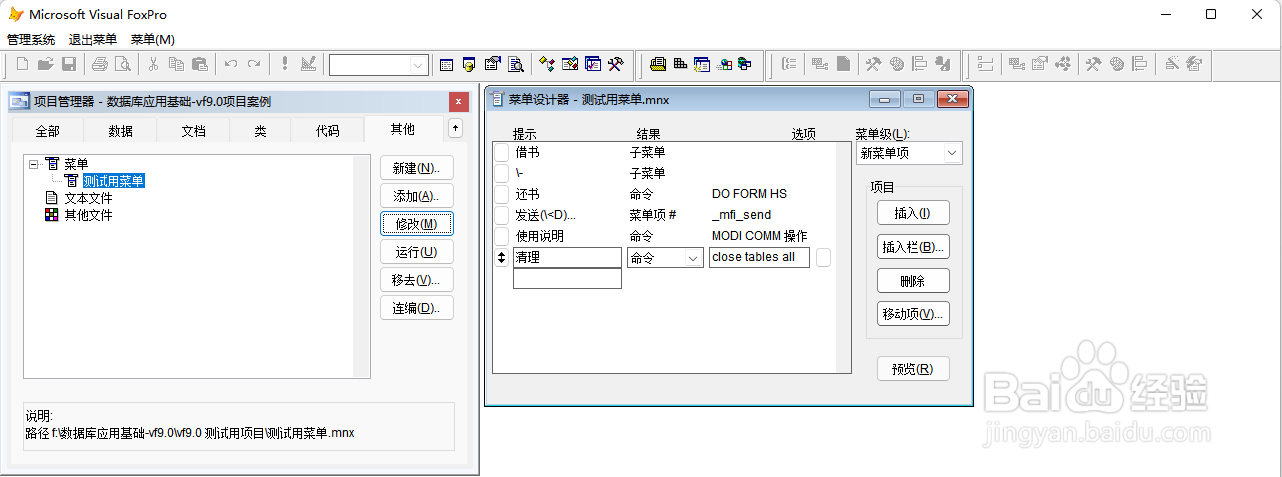This screenshot has height=477, width=1282.
Task: Open the Properties window icon
Action: pos(492,64)
